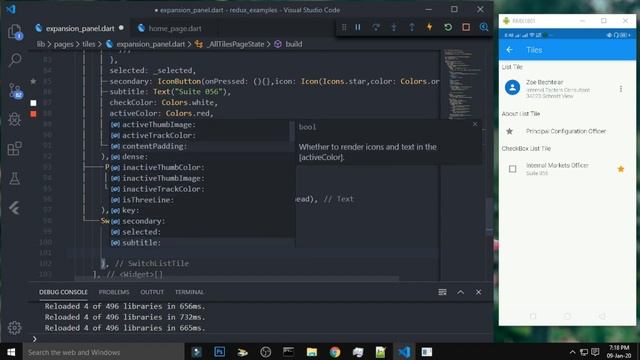Image resolution: width=640 pixels, height=360 pixels.
Task: Maximize the panel with the chevron up
Action: coord(460,292)
